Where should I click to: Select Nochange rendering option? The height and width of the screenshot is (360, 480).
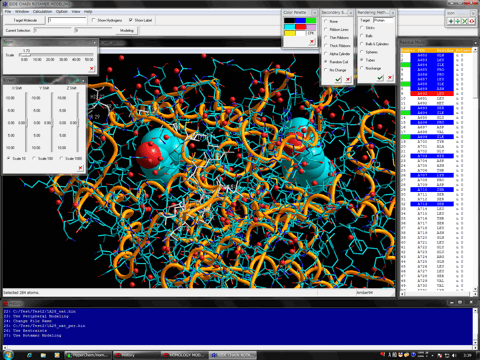coord(362,68)
